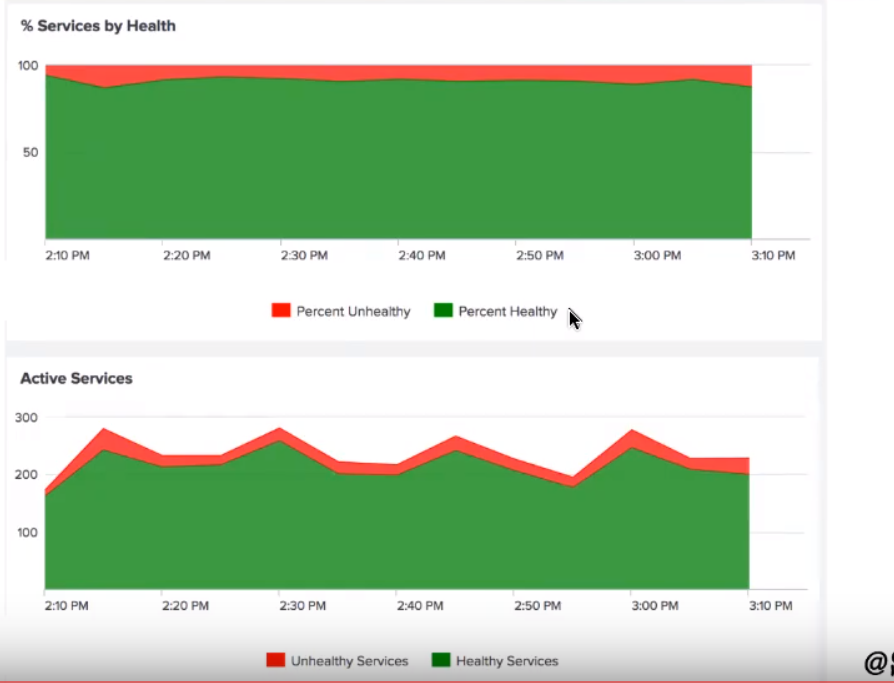Click the green area of % Services by Health
The width and height of the screenshot is (894, 683).
pos(400,170)
